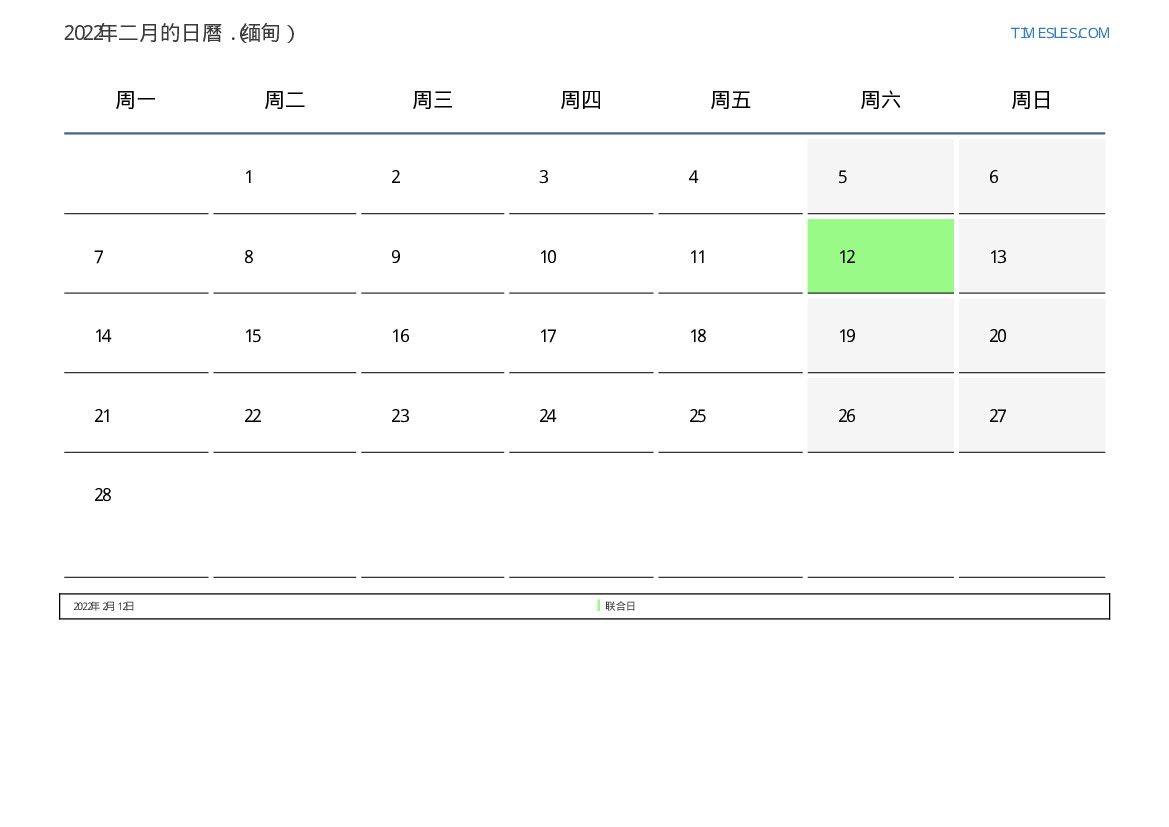Click the green marker beside 联合日
The height and width of the screenshot is (827, 1169).
(x=598, y=606)
